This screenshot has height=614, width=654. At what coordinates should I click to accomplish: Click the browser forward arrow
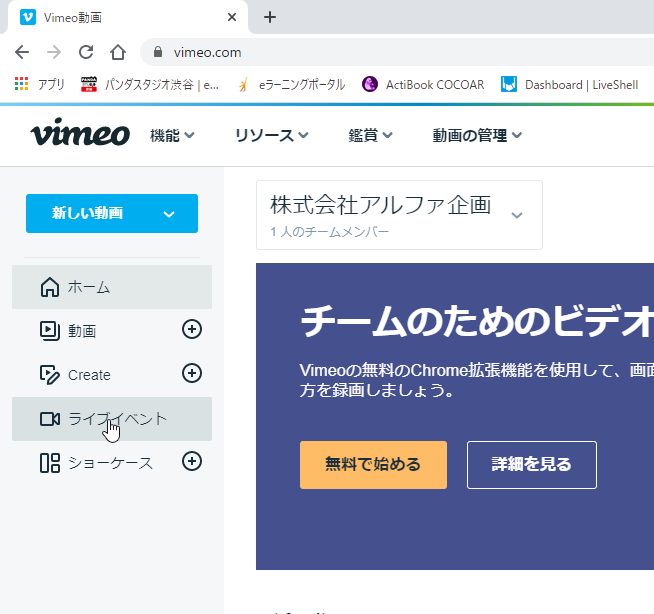pyautogui.click(x=54, y=52)
